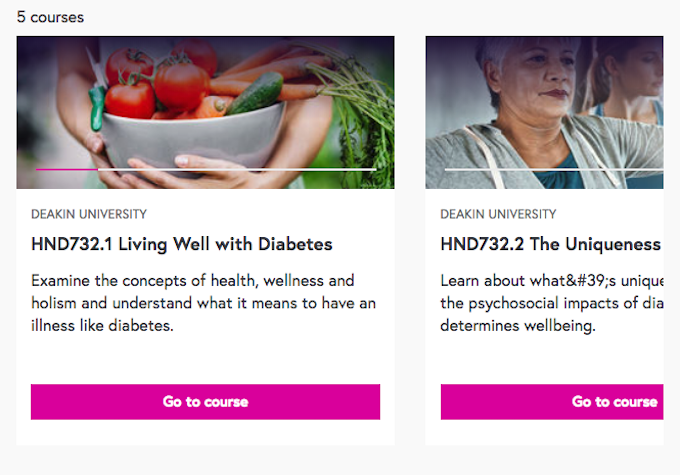Screen dimensions: 680x475
Task: Click Deakin University label on HND732.2 card
Action: pos(498,214)
